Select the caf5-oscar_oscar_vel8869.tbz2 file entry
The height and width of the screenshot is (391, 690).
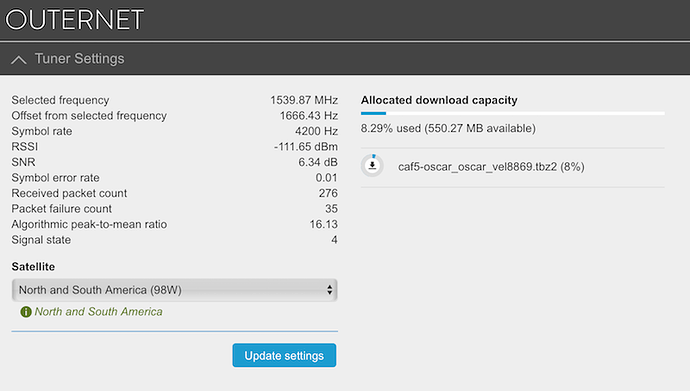point(491,167)
